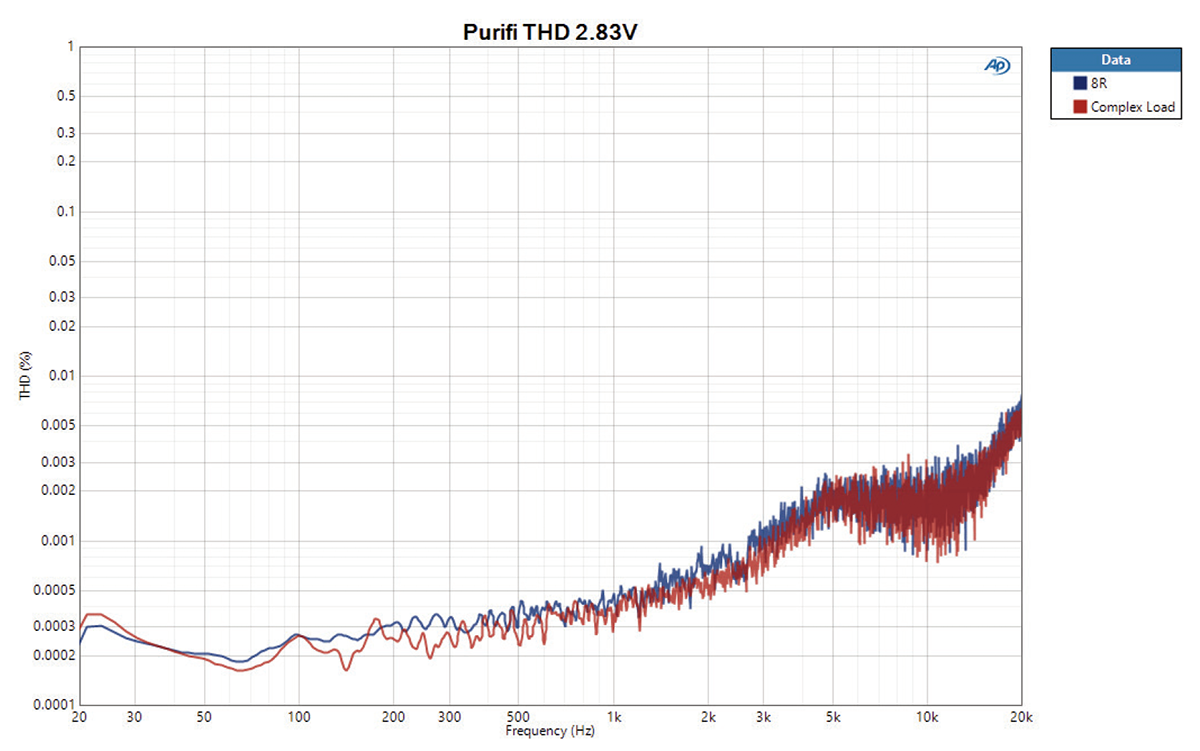Click the "0.005" THD axis tick label
Image resolution: width=1200 pixels, height=751 pixels.
click(x=60, y=425)
